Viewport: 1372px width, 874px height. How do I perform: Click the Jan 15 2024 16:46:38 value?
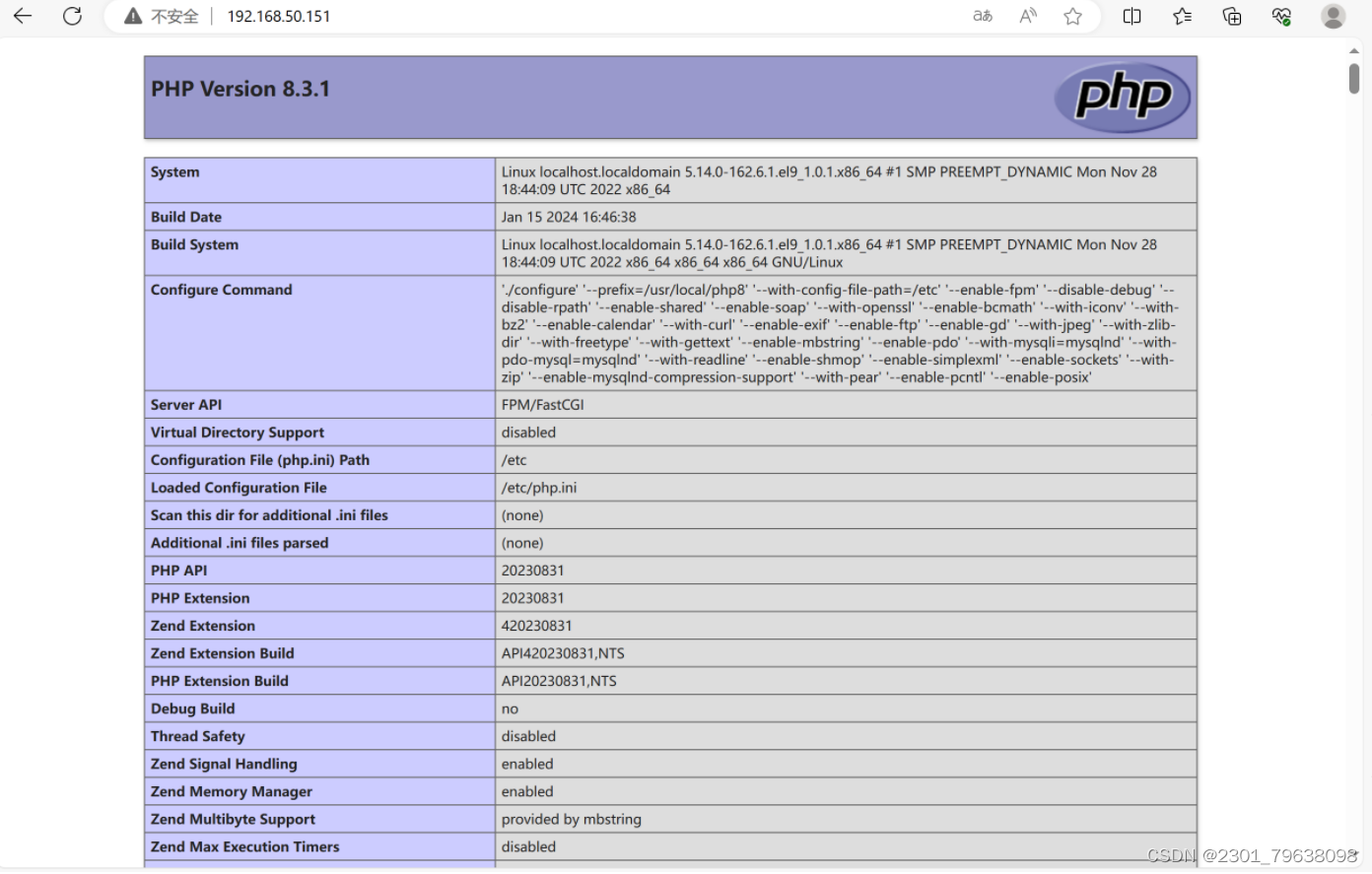[569, 217]
